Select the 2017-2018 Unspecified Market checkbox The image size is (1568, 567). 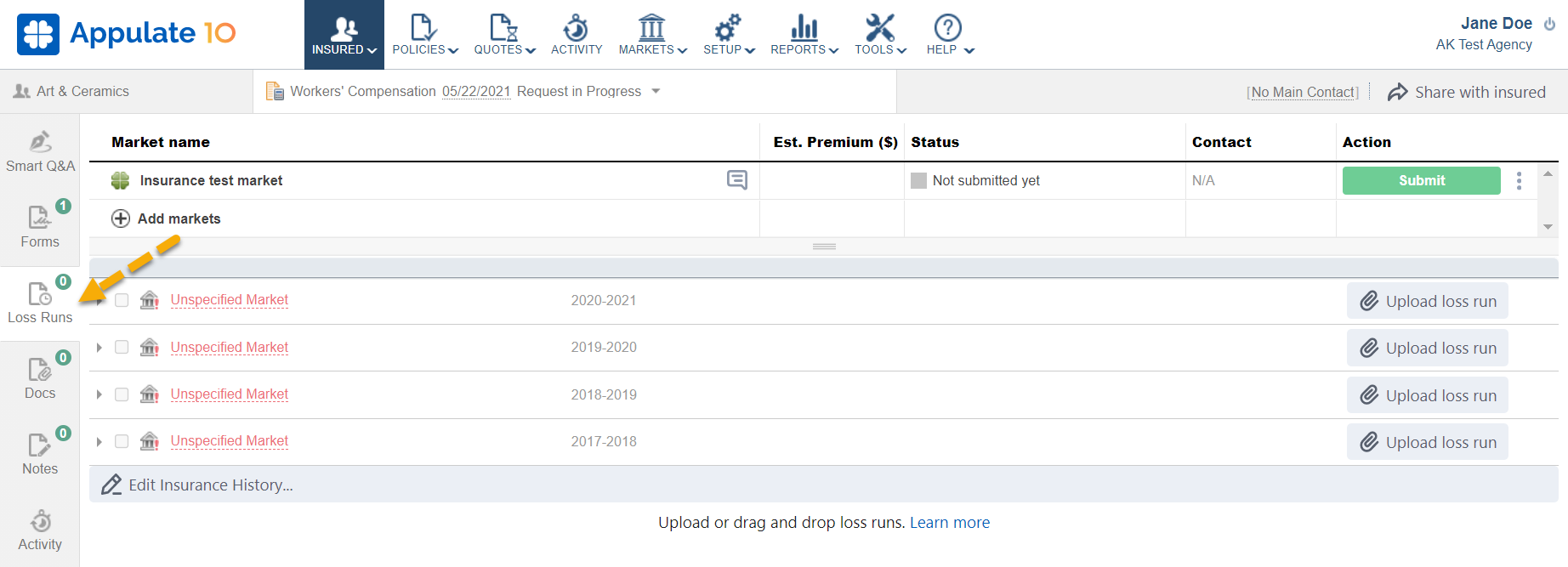(122, 441)
